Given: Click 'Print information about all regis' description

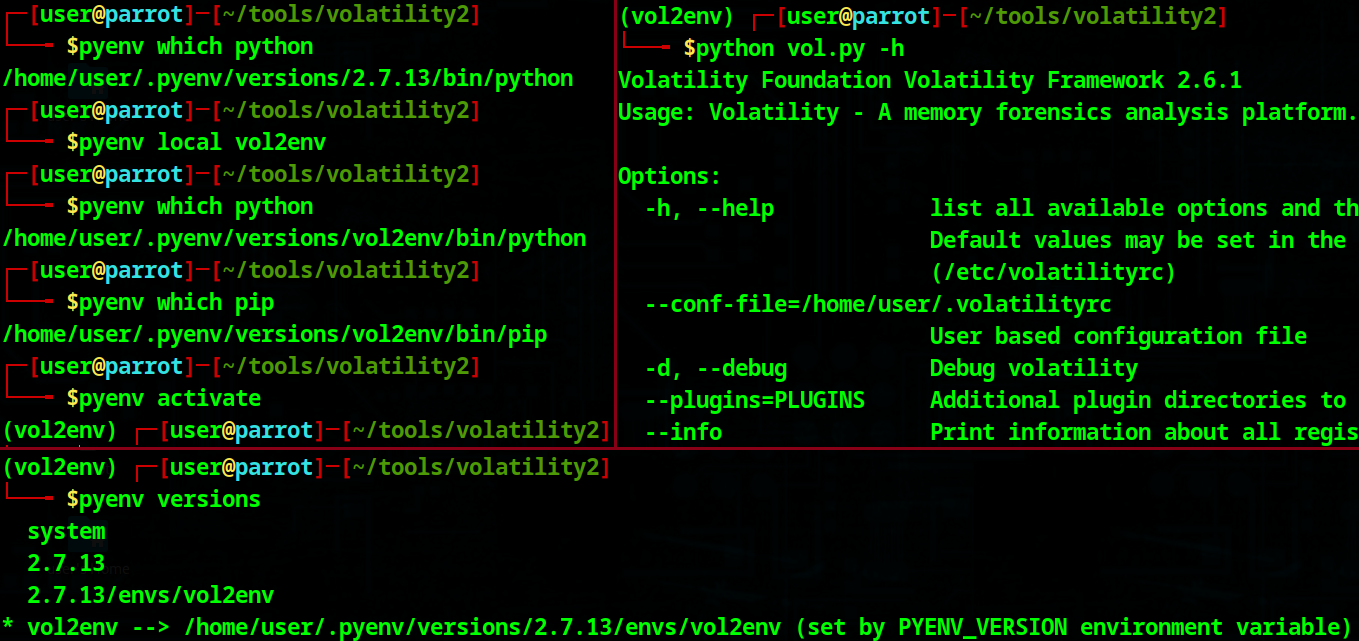Looking at the screenshot, I should point(1144,432).
